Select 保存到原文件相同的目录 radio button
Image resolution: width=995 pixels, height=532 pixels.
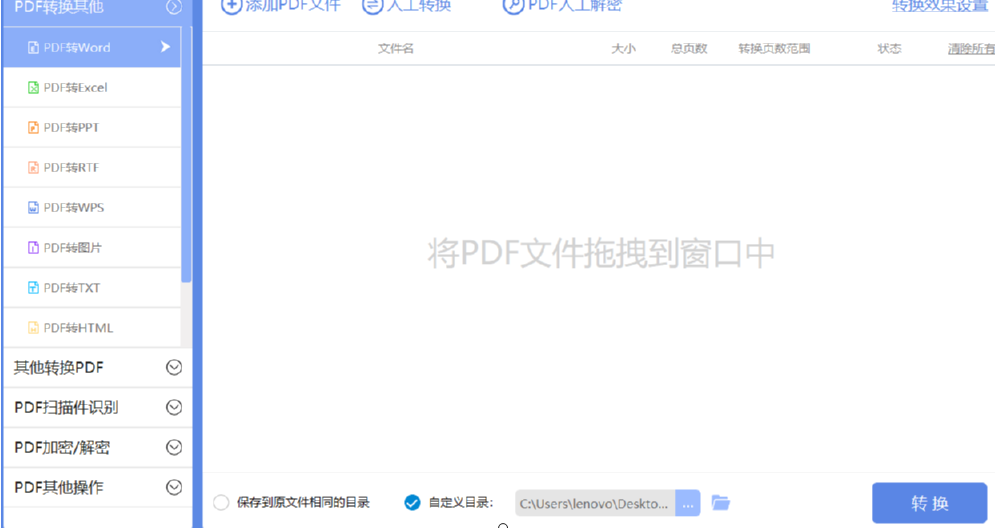point(221,503)
